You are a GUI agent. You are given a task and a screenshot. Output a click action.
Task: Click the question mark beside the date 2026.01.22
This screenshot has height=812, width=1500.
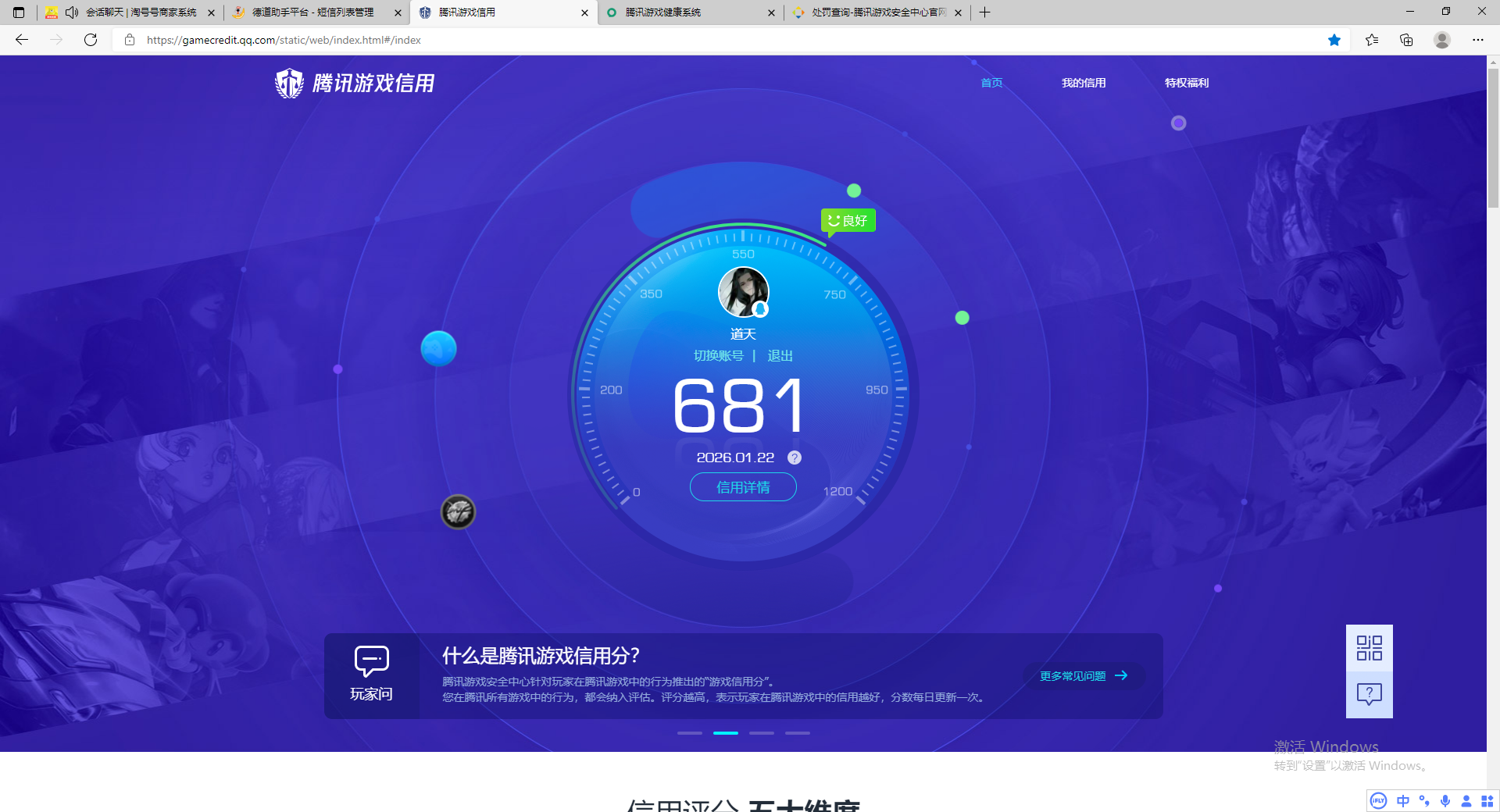pos(795,458)
